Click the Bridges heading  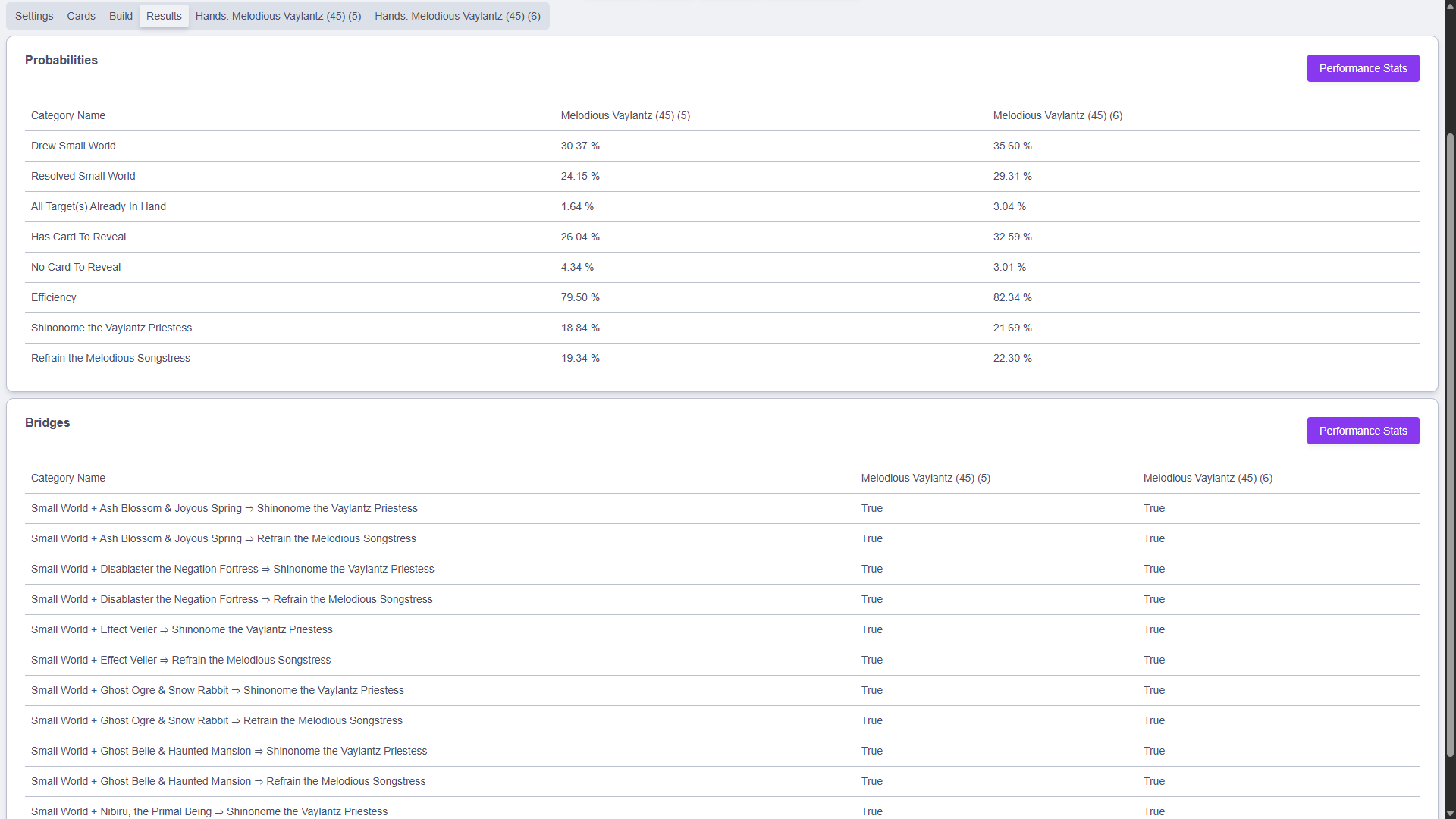[x=48, y=422]
